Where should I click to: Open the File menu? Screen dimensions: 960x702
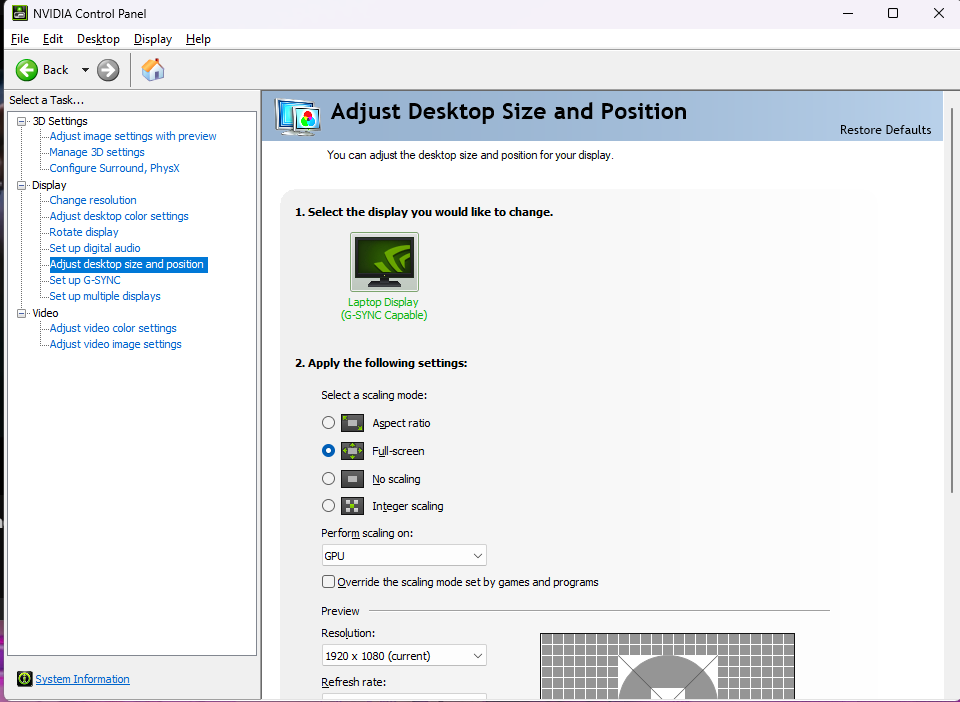tap(20, 39)
